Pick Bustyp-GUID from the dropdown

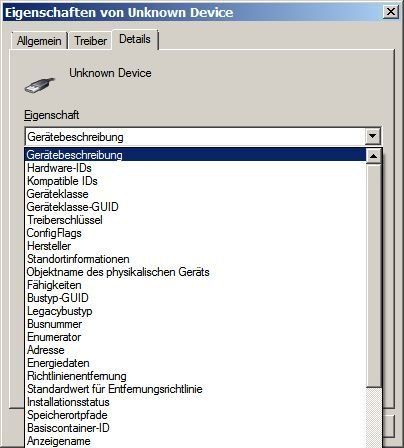coord(195,298)
